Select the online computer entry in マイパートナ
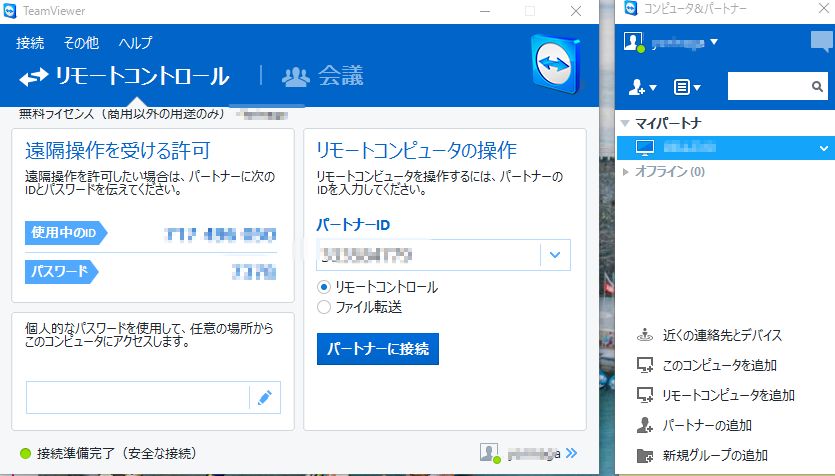This screenshot has height=476, width=835. click(726, 147)
